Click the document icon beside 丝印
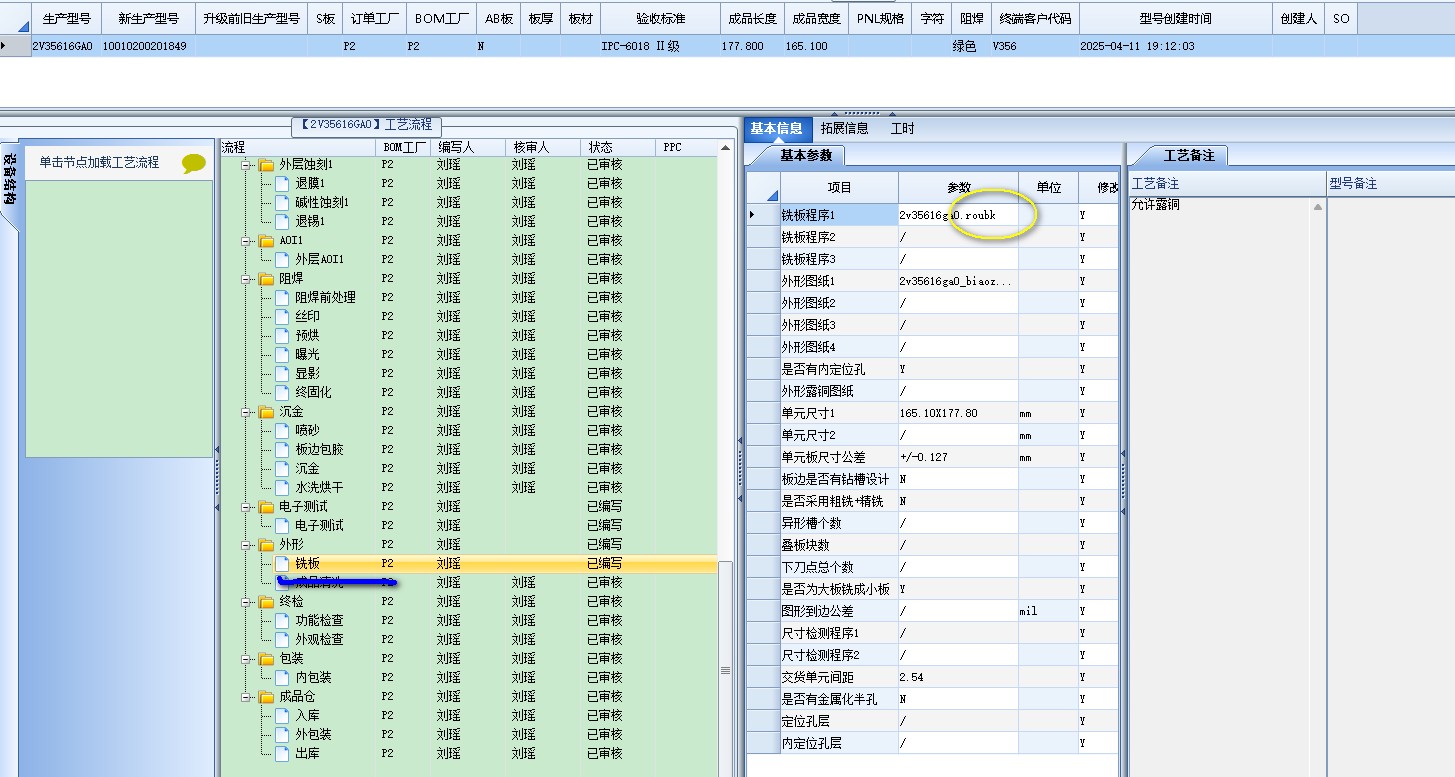The image size is (1455, 777). tap(282, 316)
